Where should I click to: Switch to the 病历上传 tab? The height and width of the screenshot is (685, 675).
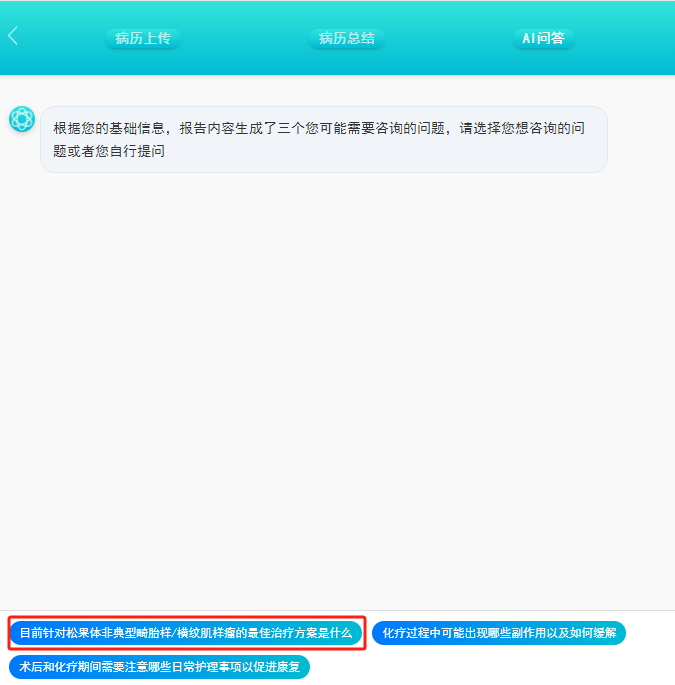point(143,38)
